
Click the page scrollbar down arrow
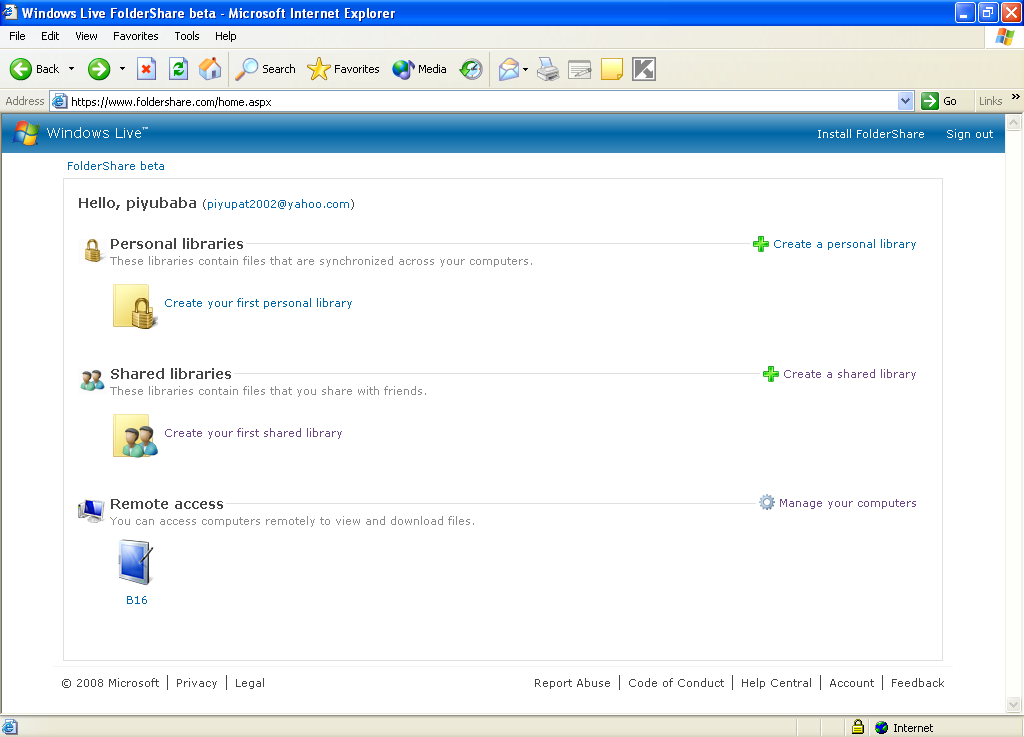coord(1014,704)
